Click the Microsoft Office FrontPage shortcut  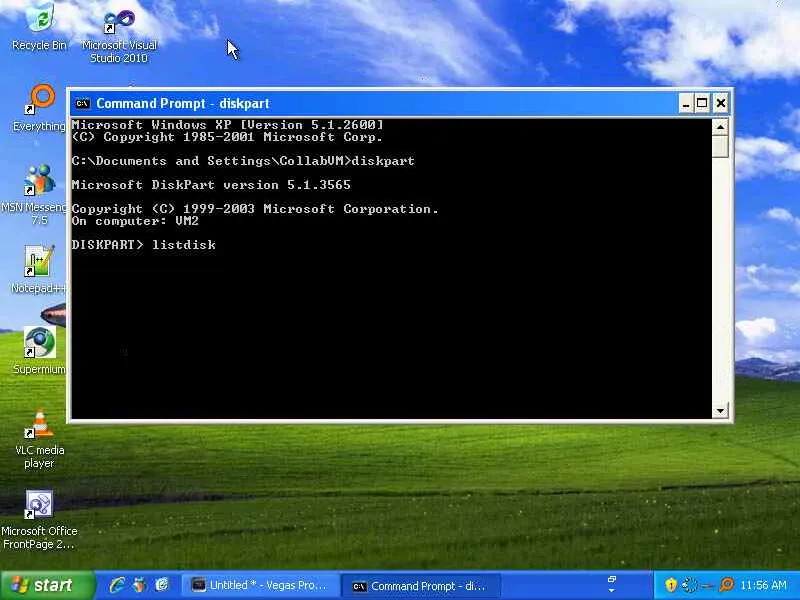click(39, 520)
